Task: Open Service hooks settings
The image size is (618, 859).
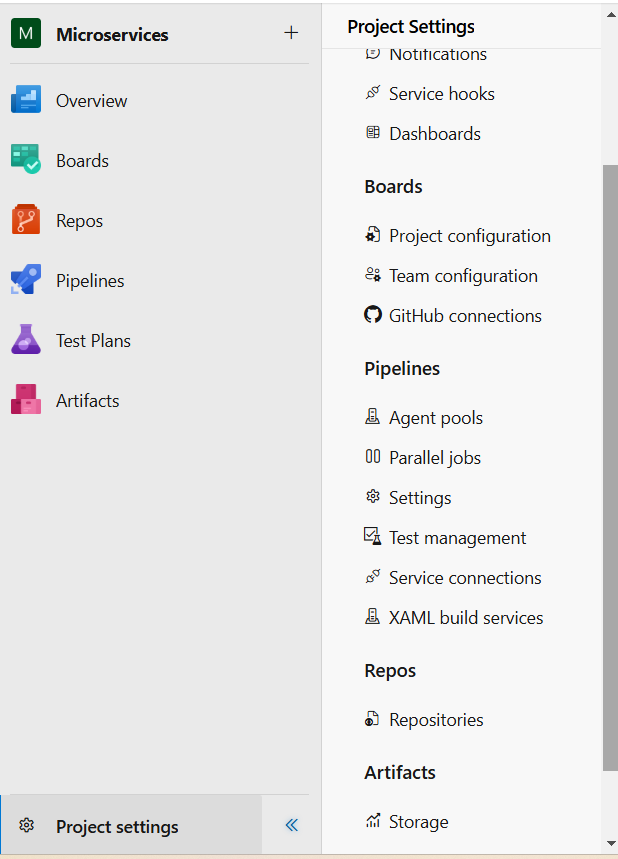Action: point(442,94)
